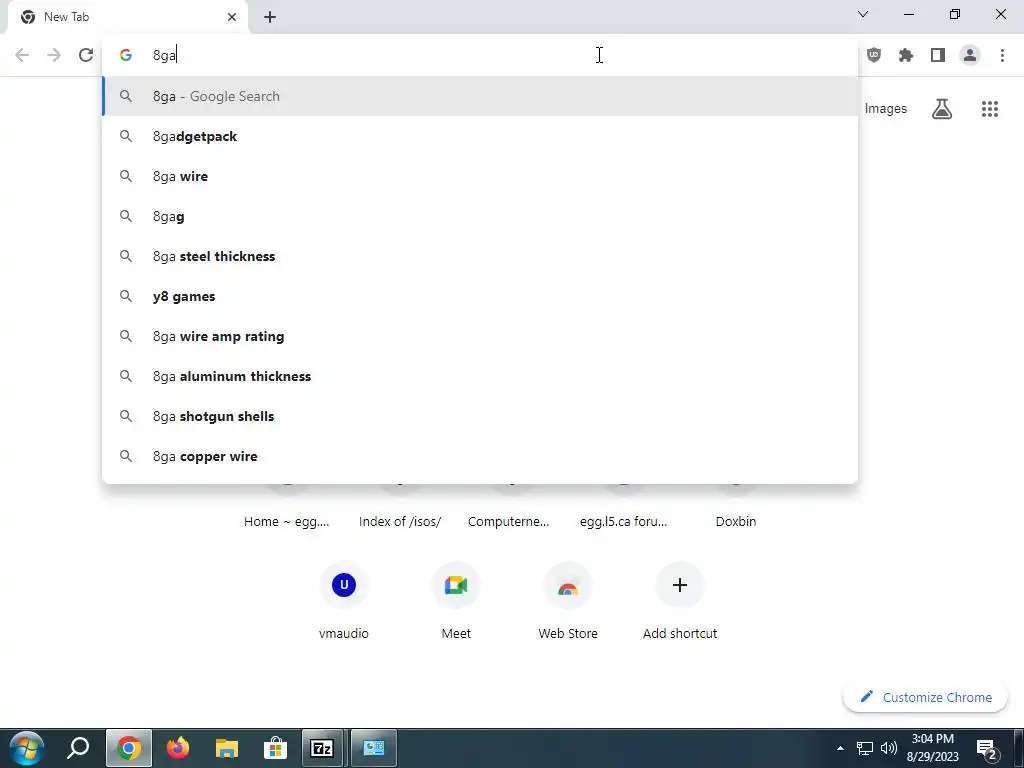1024x768 pixels.
Task: Open the Search Labs flask icon
Action: pos(942,108)
